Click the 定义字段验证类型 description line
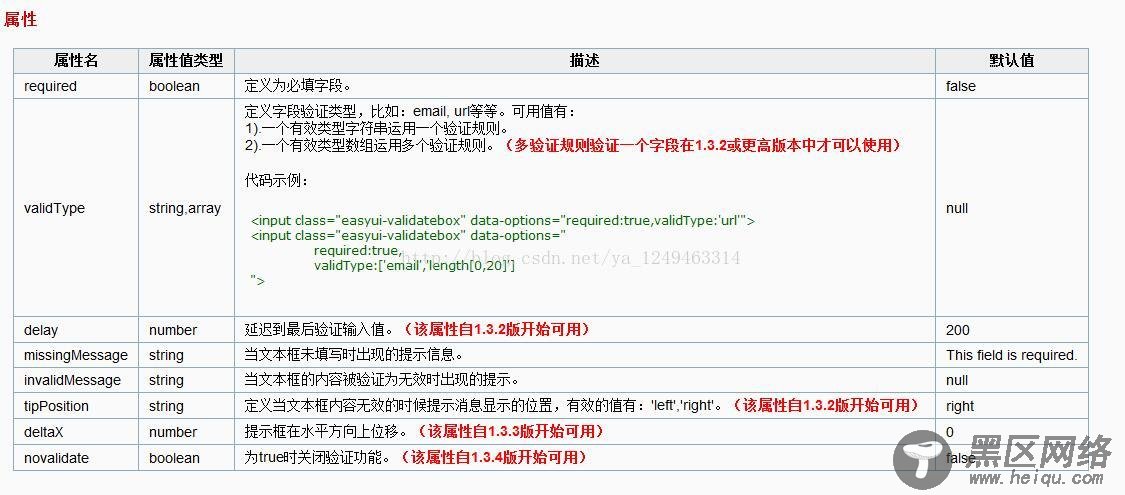 click(x=410, y=113)
